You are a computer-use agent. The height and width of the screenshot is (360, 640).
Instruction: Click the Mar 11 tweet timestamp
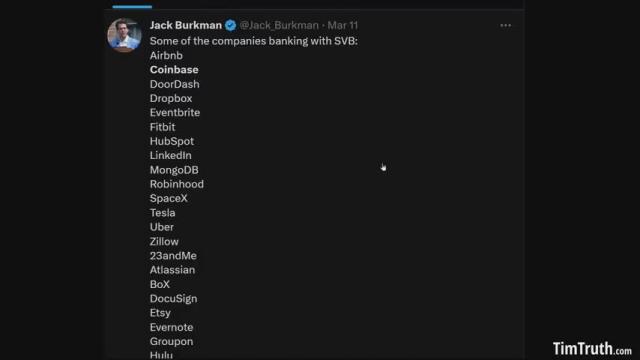click(342, 25)
